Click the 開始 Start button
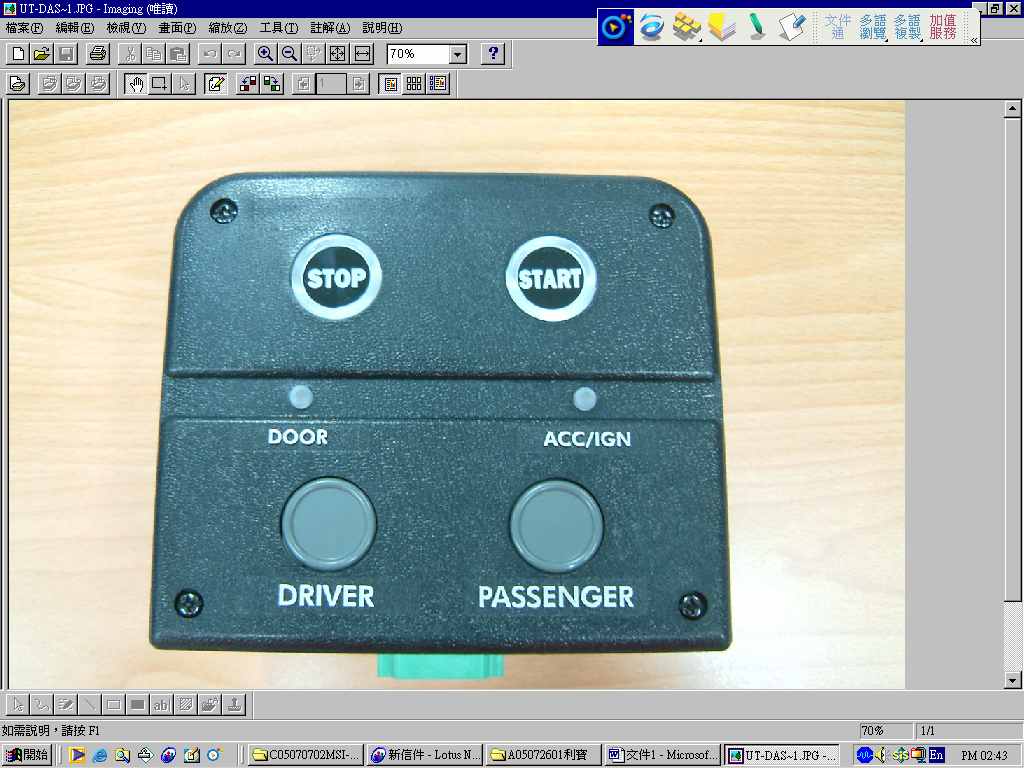 [x=27, y=755]
